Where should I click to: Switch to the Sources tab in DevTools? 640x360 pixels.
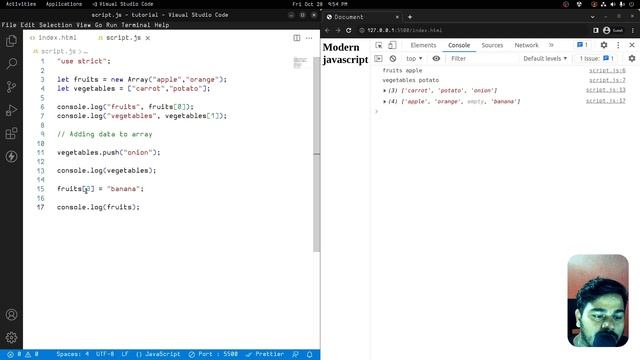tap(492, 45)
